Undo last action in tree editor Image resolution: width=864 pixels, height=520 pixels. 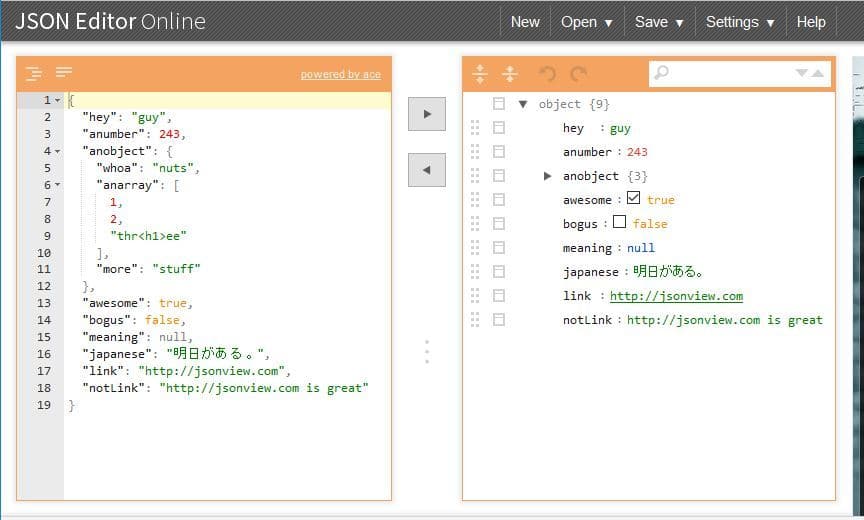548,73
